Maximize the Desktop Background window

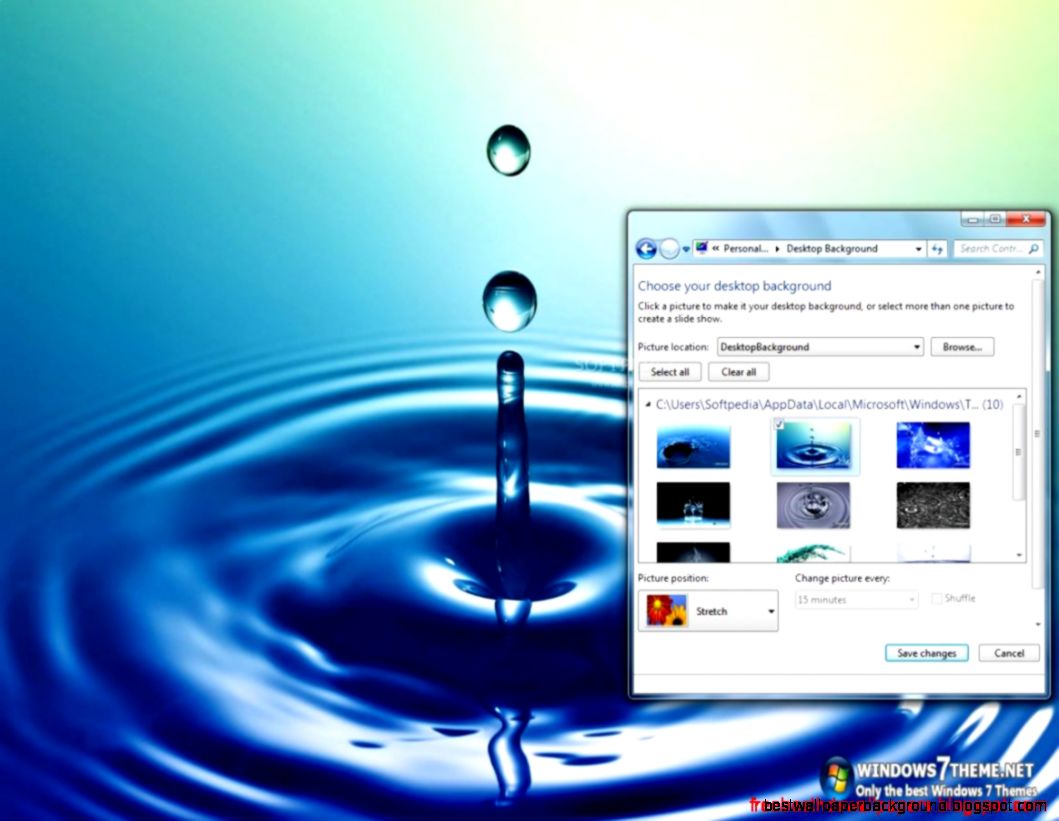(x=995, y=219)
